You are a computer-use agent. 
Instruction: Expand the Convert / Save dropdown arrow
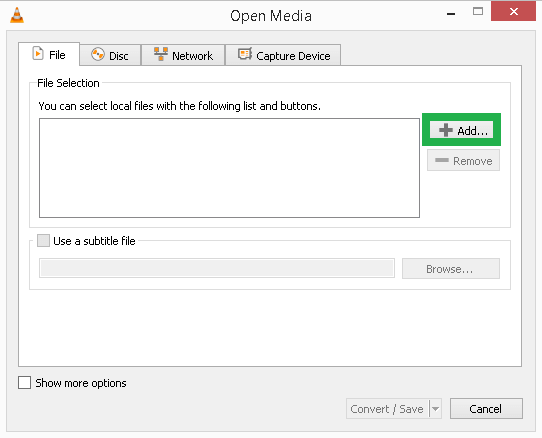[436, 409]
